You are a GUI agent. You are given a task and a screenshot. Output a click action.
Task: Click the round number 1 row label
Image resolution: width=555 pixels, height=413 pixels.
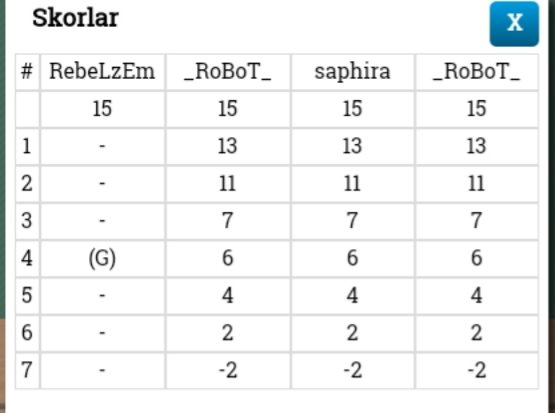[27, 147]
